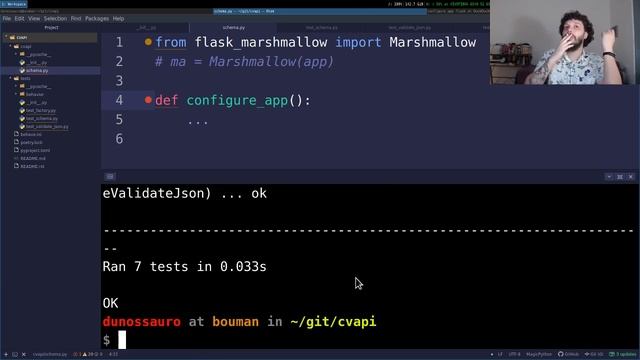Close the terminal panel
Viewport: 640px width, 360px height.
click(x=631, y=177)
